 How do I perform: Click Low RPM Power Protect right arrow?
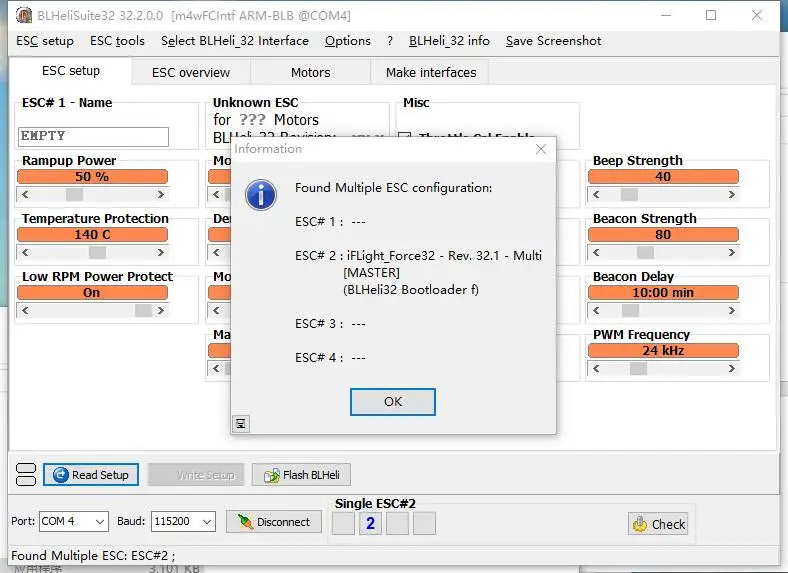(160, 311)
